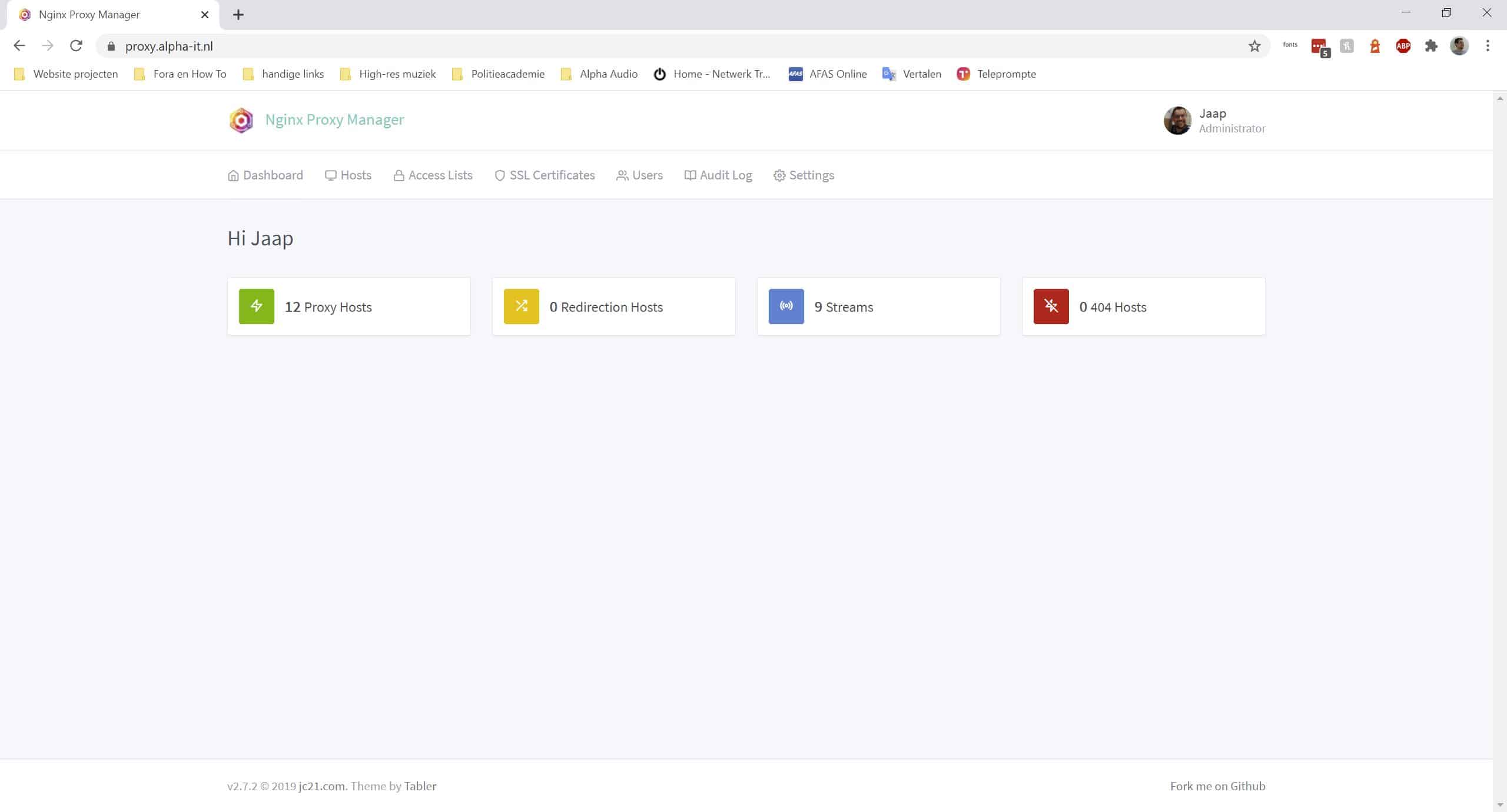Screen dimensions: 1507x812
Task: Click the AdBlock Plus extension icon
Action: 1403,46
